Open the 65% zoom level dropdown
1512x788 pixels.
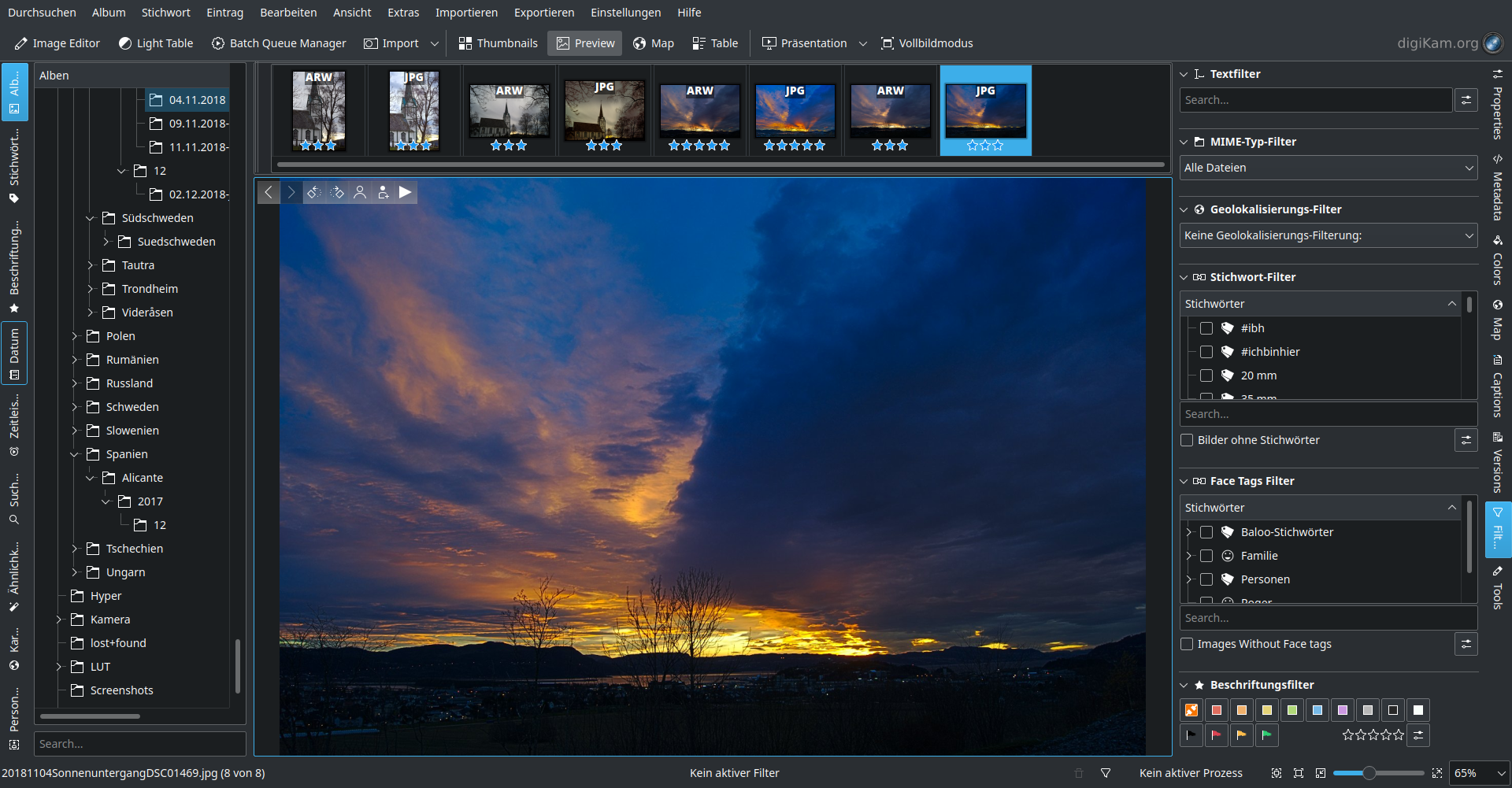(x=1480, y=773)
